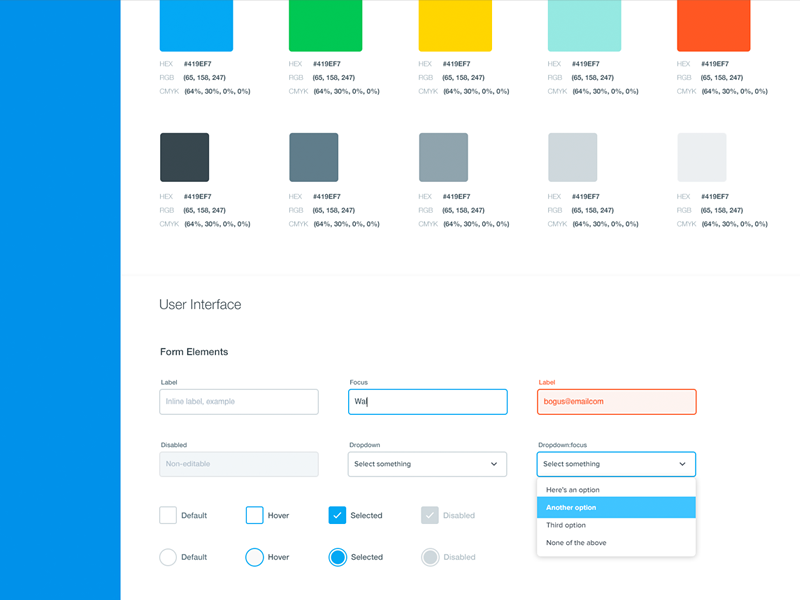Open the Select something dropdown
This screenshot has width=800, height=600.
pyautogui.click(x=427, y=464)
